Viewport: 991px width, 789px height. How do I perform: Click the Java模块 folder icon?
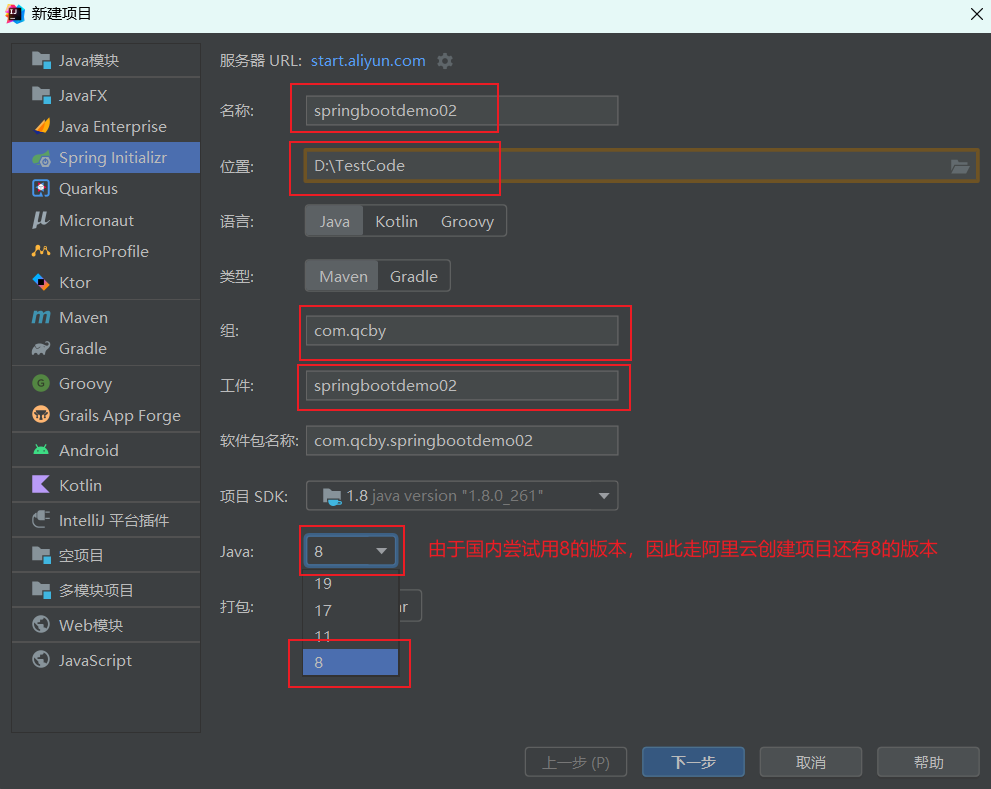click(41, 61)
